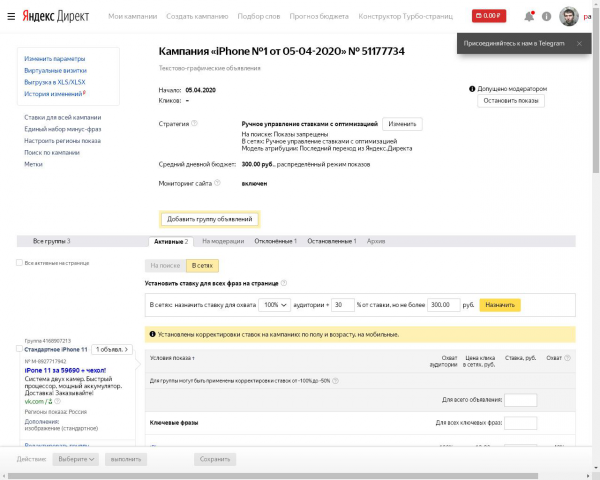Click the yellow Назначить button
The width and height of the screenshot is (600, 480).
(x=500, y=305)
